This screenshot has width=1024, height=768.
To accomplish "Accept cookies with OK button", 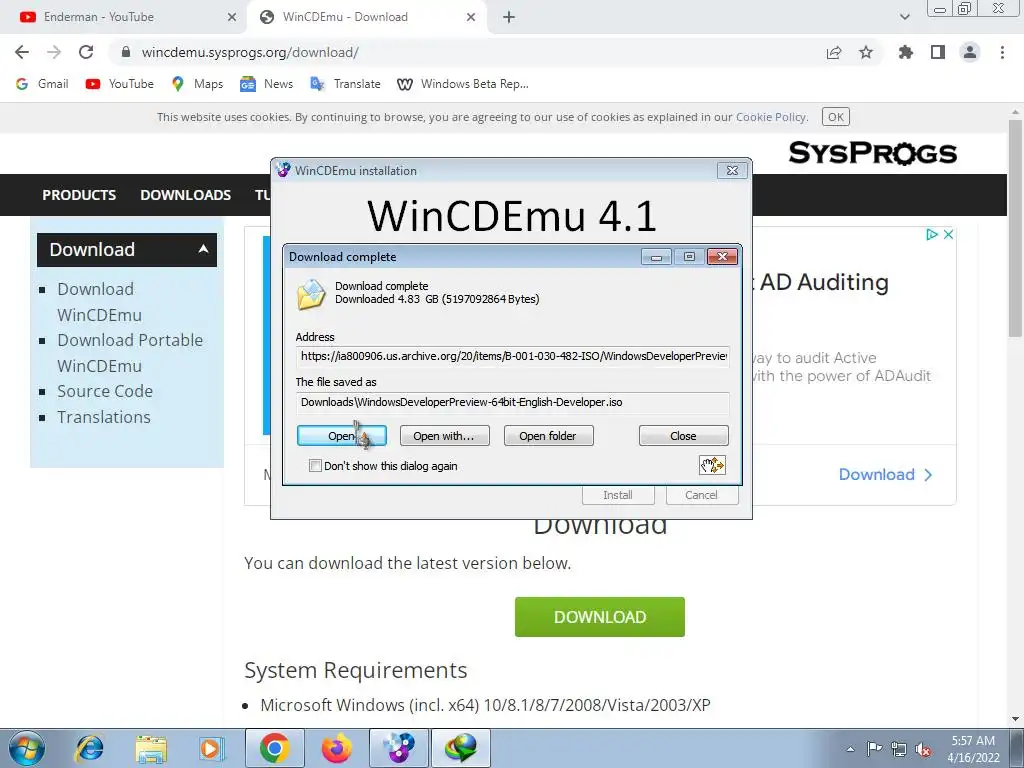I will click(x=836, y=117).
